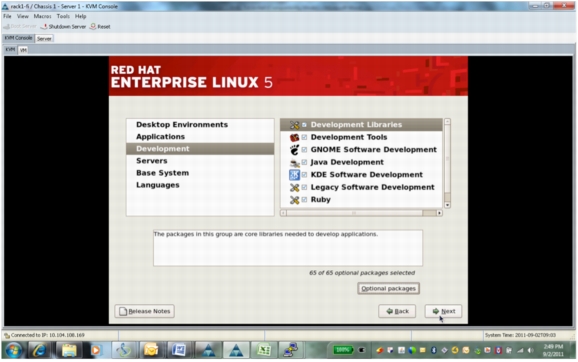Click the Ruby group icon
Image resolution: width=578 pixels, height=362 pixels.
tap(294, 200)
